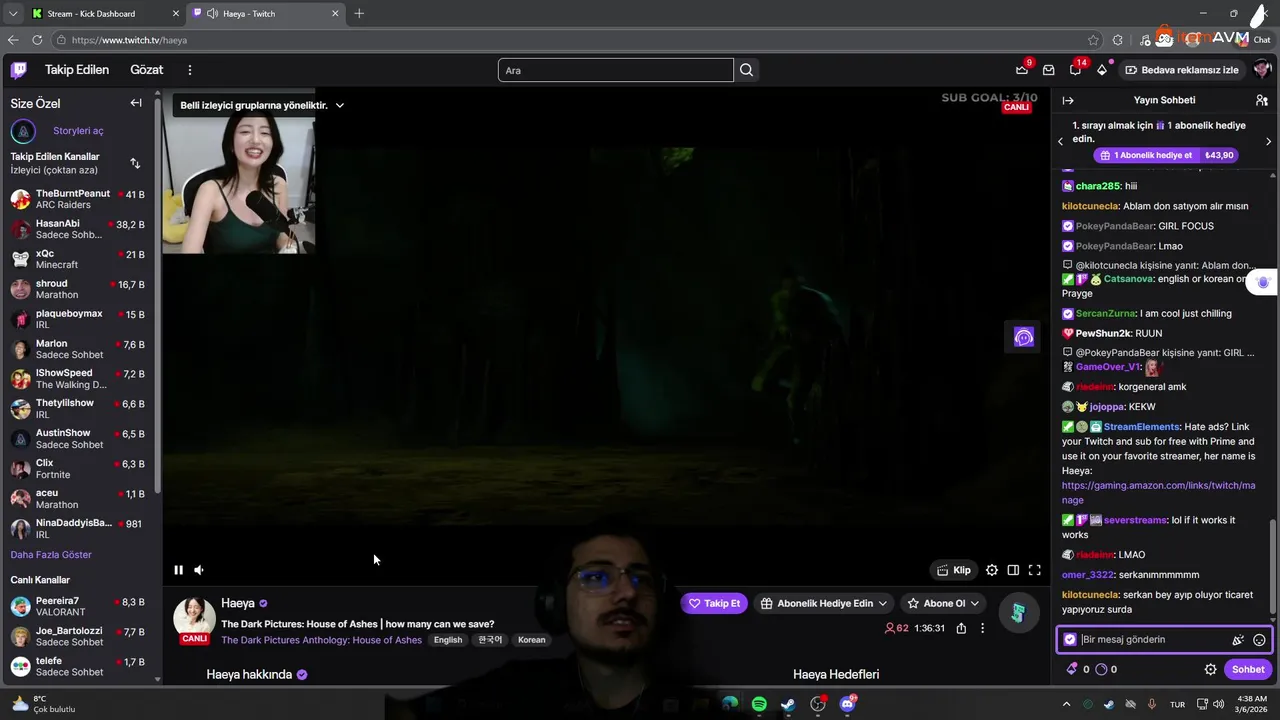Mute the stream volume
Viewport: 1280px width, 720px height.
199,570
